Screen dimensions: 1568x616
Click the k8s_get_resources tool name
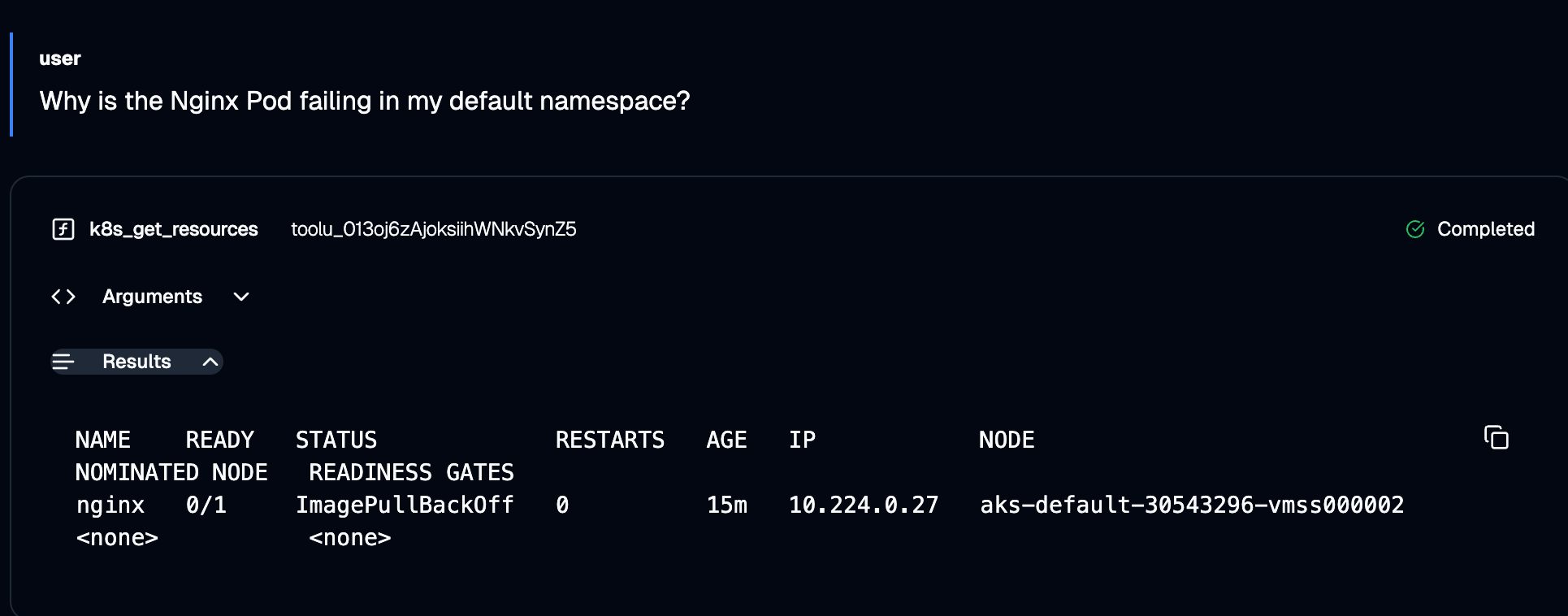click(x=173, y=229)
